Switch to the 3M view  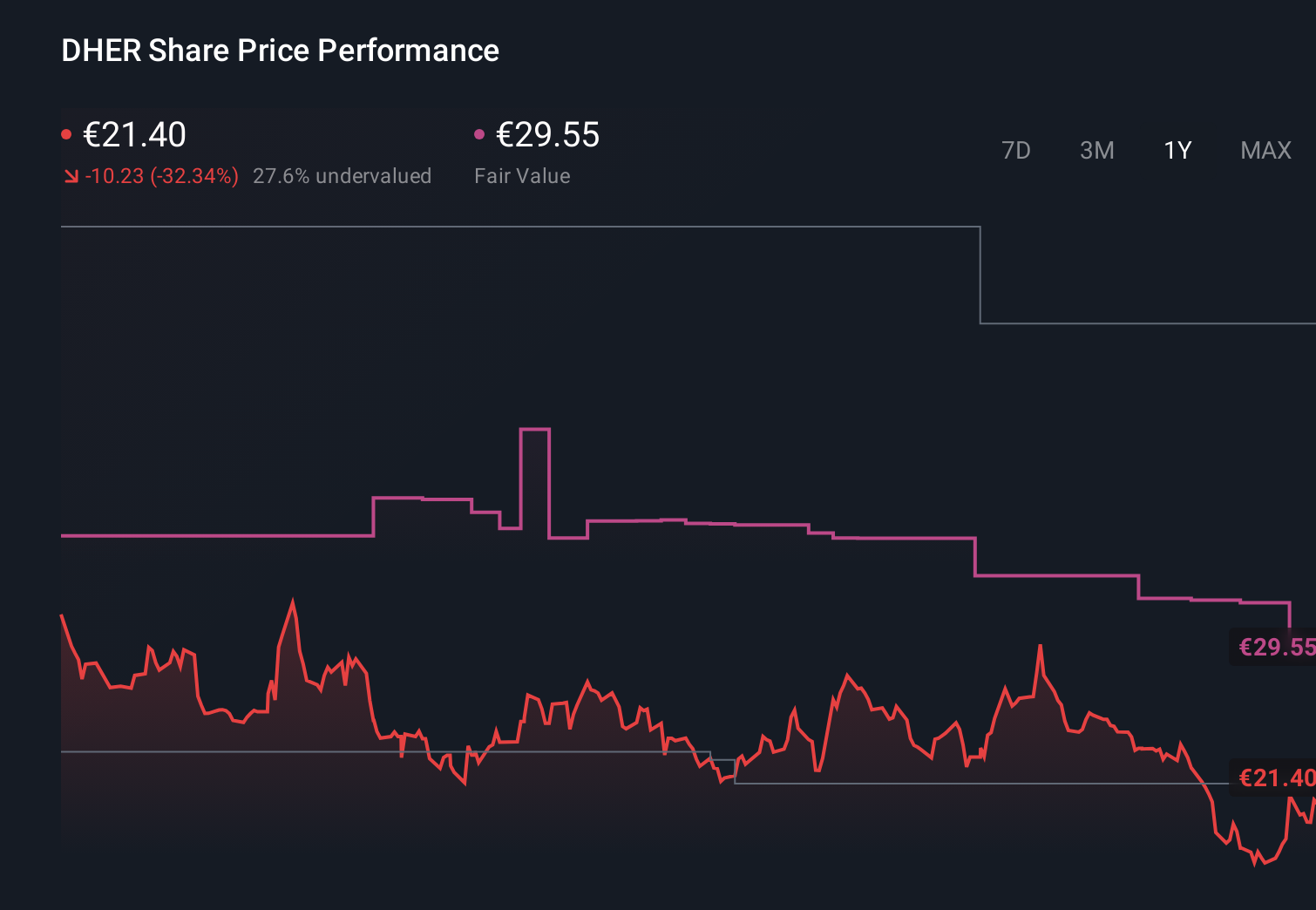tap(1097, 150)
